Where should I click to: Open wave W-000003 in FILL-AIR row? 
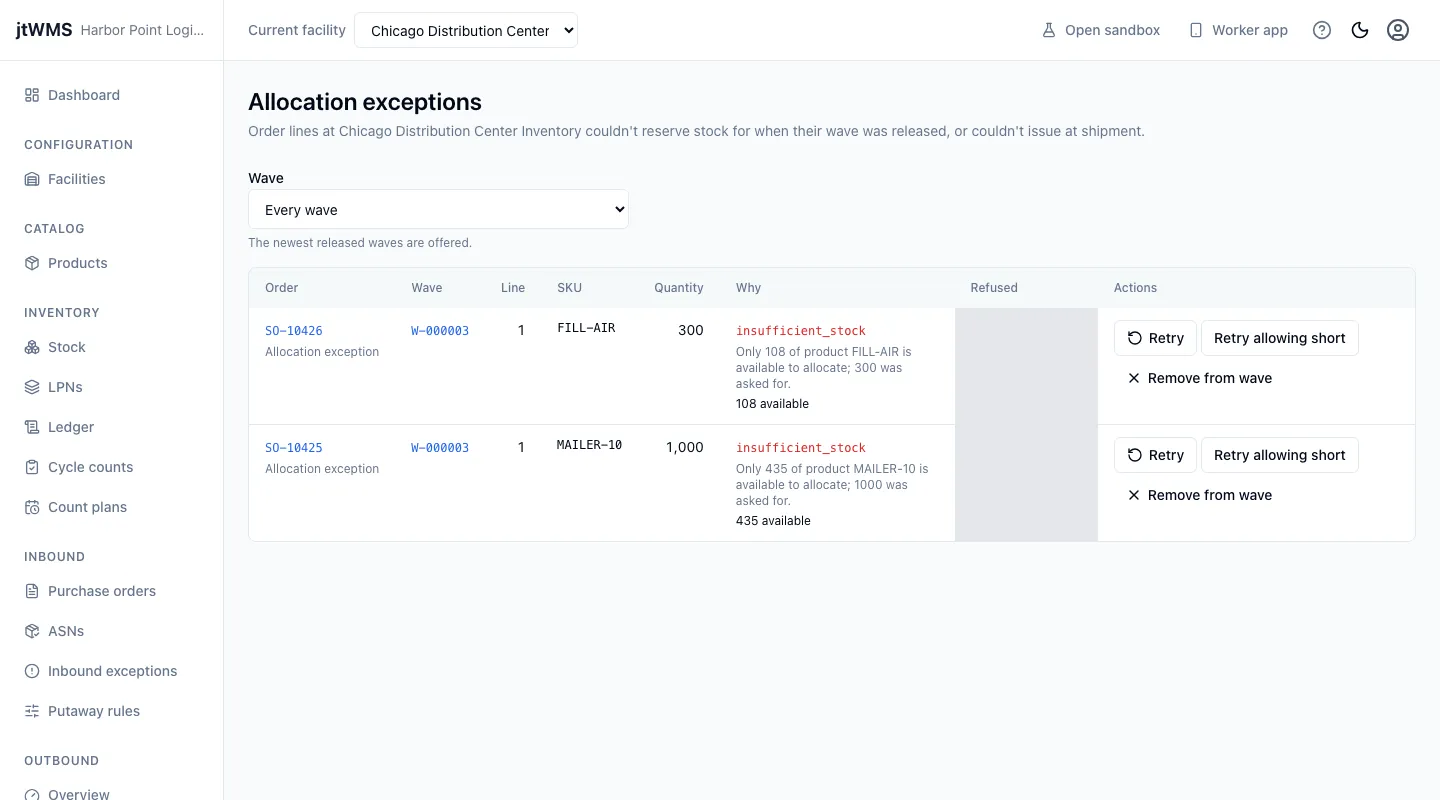pos(440,330)
